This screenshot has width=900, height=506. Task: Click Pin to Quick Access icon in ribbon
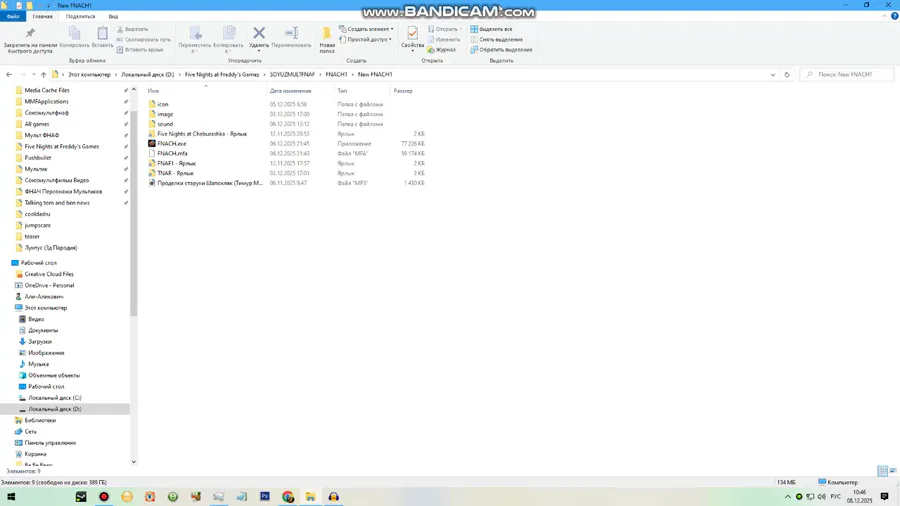(x=30, y=33)
